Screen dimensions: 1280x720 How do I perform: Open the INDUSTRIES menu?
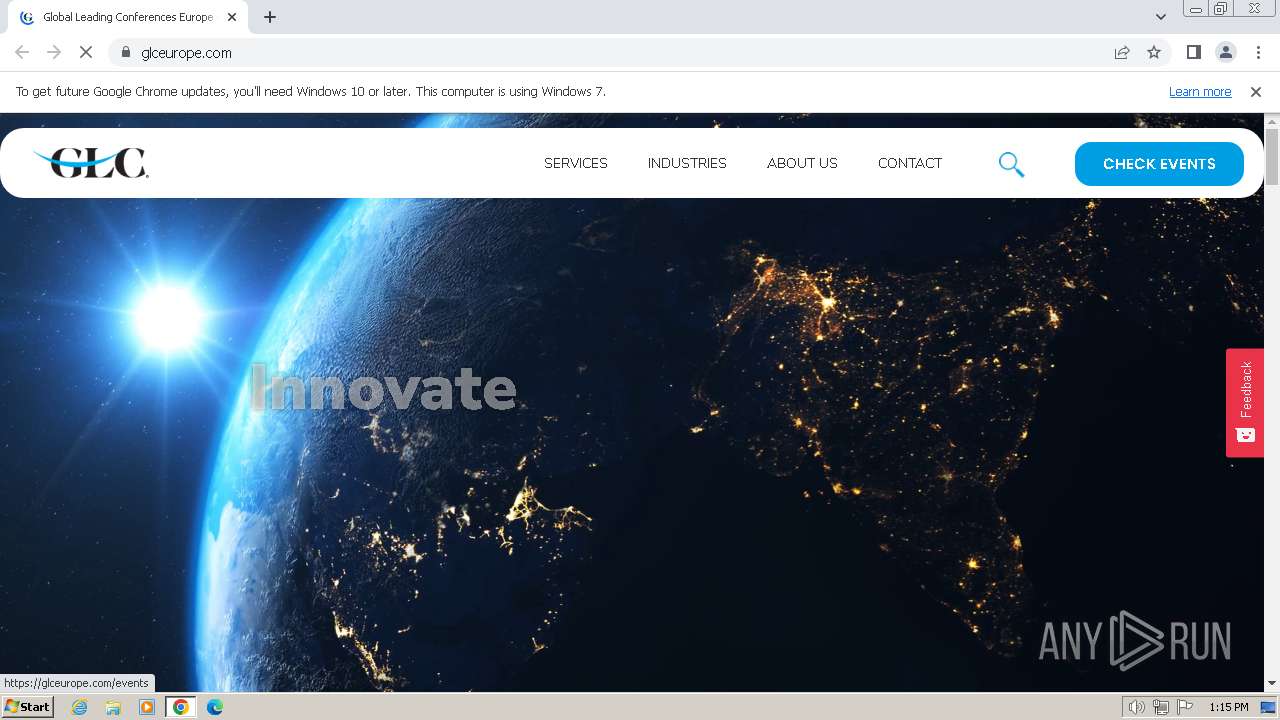[x=687, y=163]
